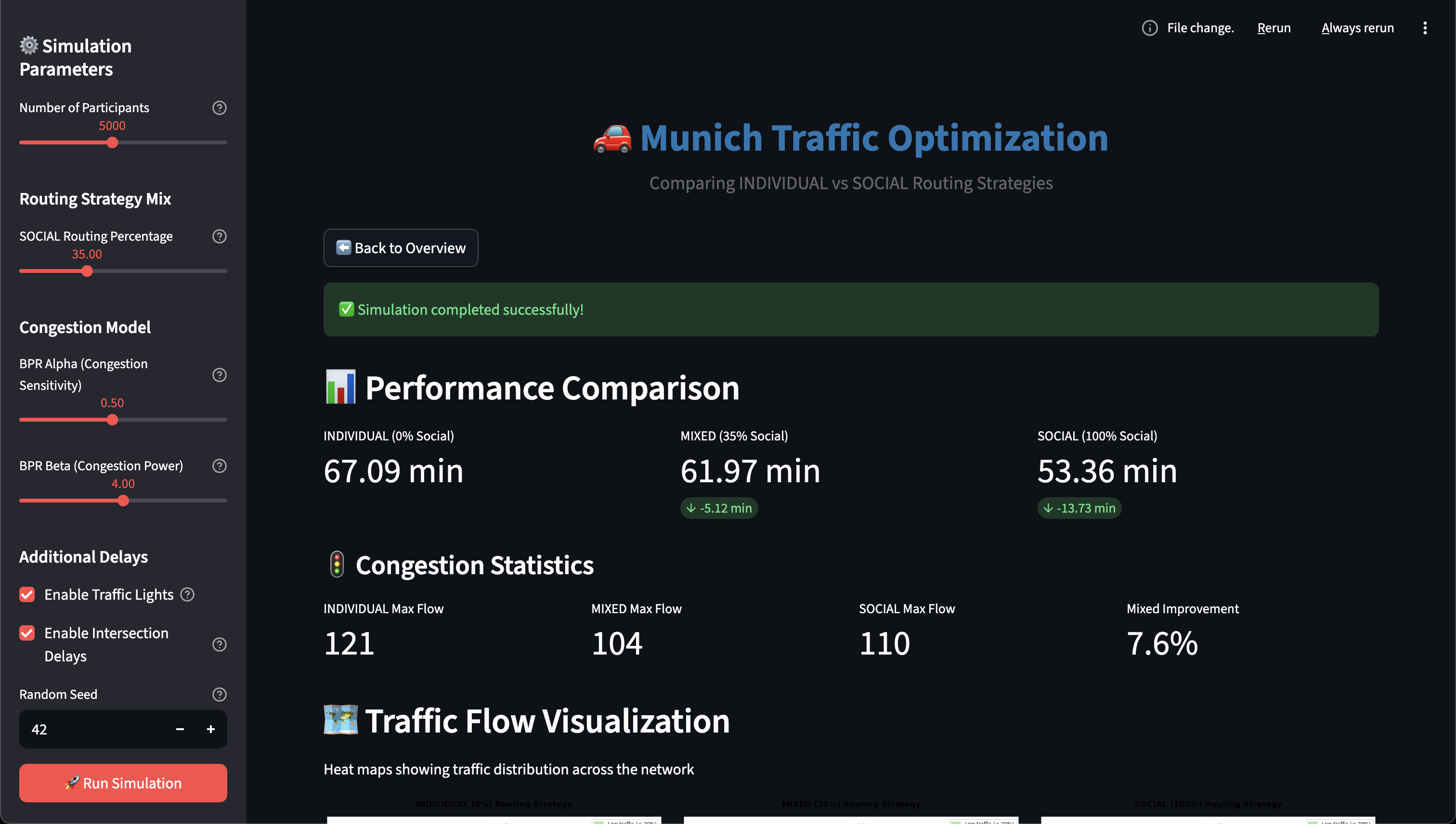Click help icon next to BPR Beta

tap(219, 466)
